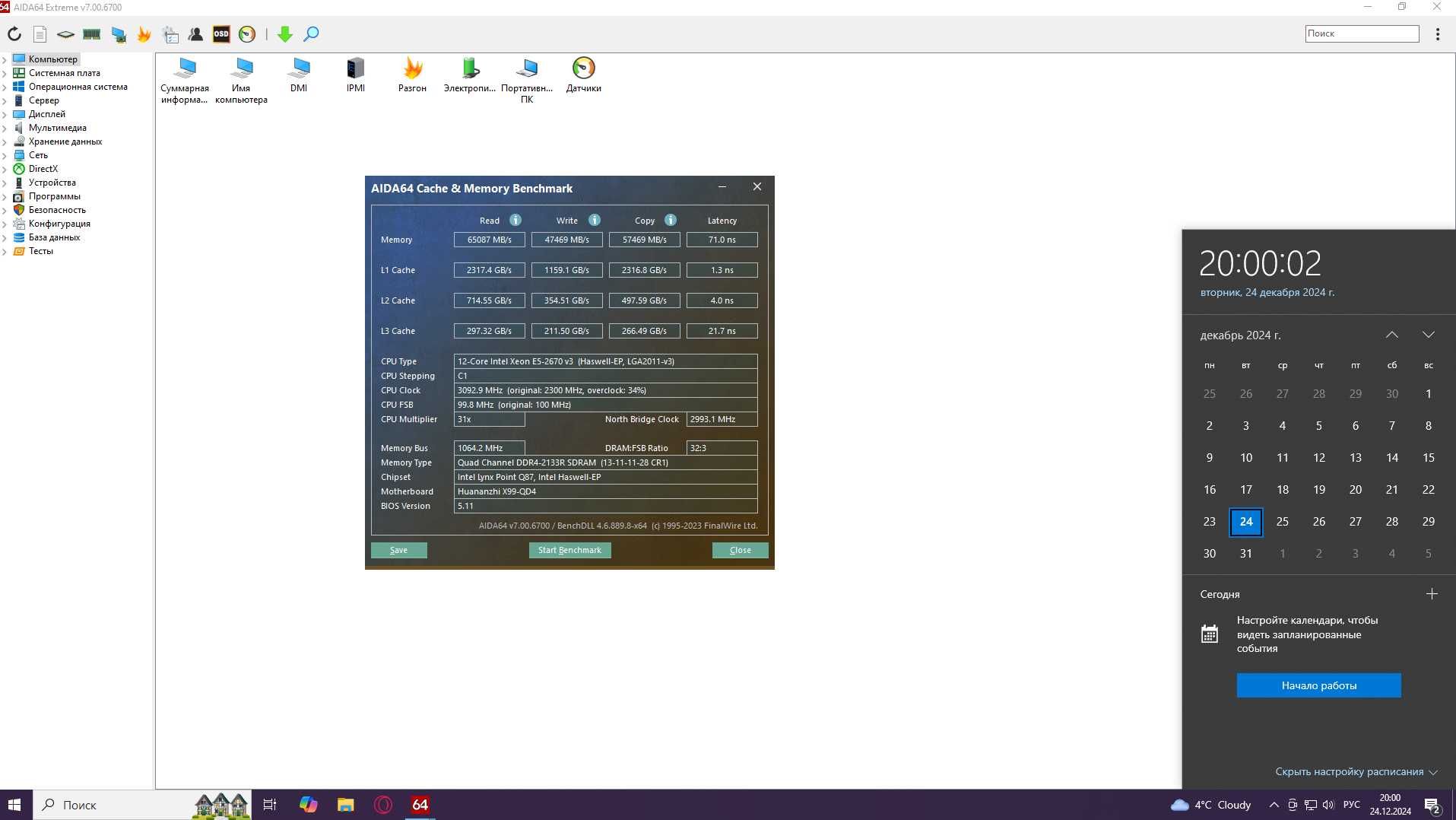Image resolution: width=1456 pixels, height=820 pixels.
Task: Expand the Хранение данных tree node
Action: coord(5,141)
